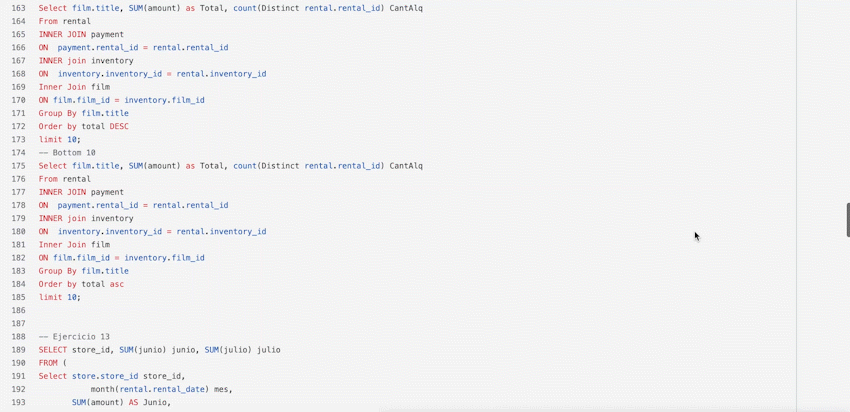Click 'Group By film.title' on line 171
Screen dimensions: 850x412
pos(83,113)
